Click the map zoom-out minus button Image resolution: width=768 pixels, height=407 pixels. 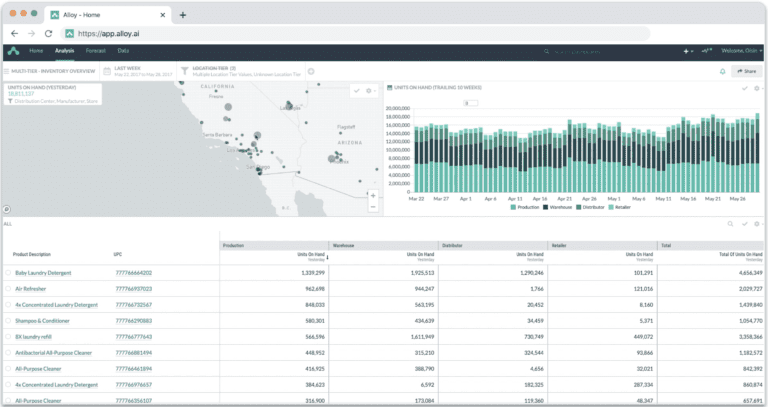[x=372, y=206]
